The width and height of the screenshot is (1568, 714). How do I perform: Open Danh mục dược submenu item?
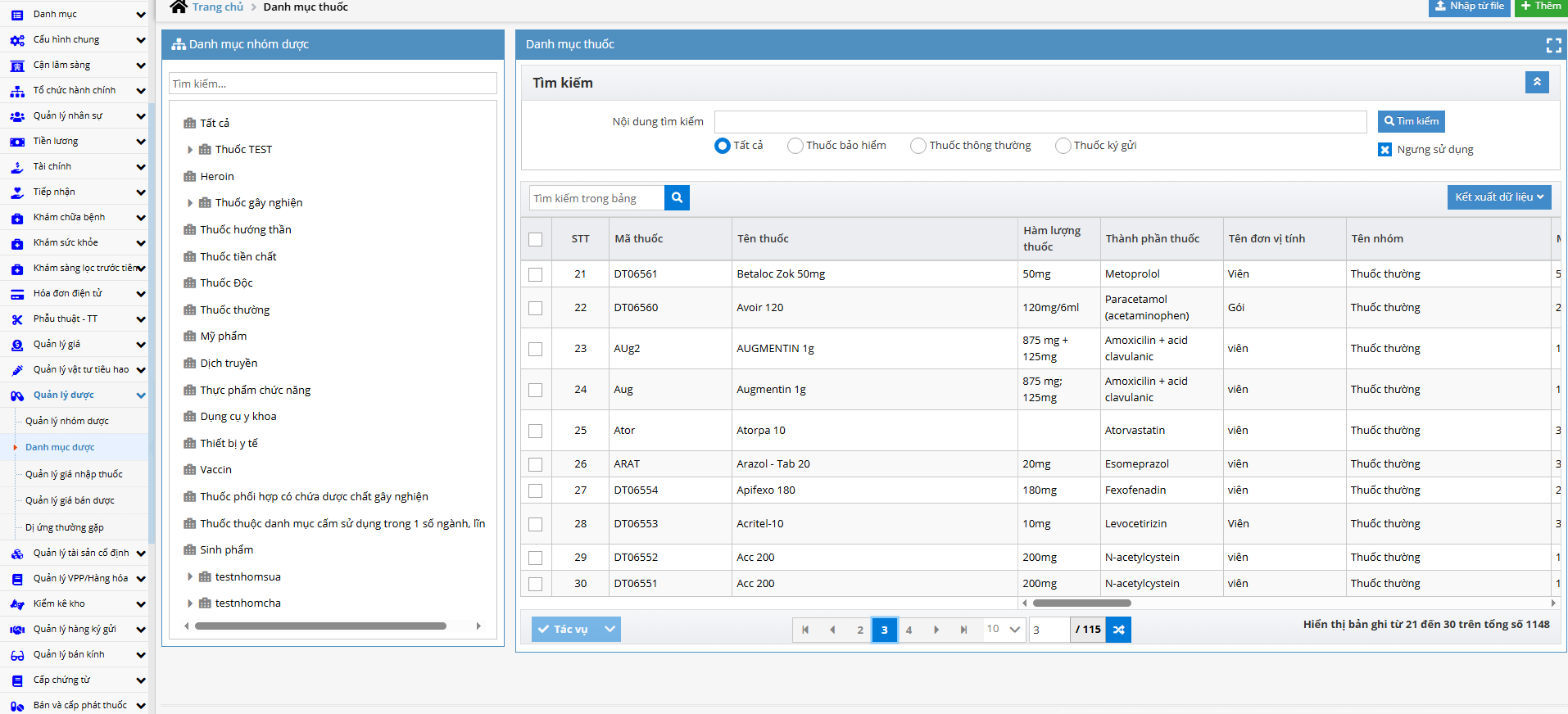pos(60,447)
